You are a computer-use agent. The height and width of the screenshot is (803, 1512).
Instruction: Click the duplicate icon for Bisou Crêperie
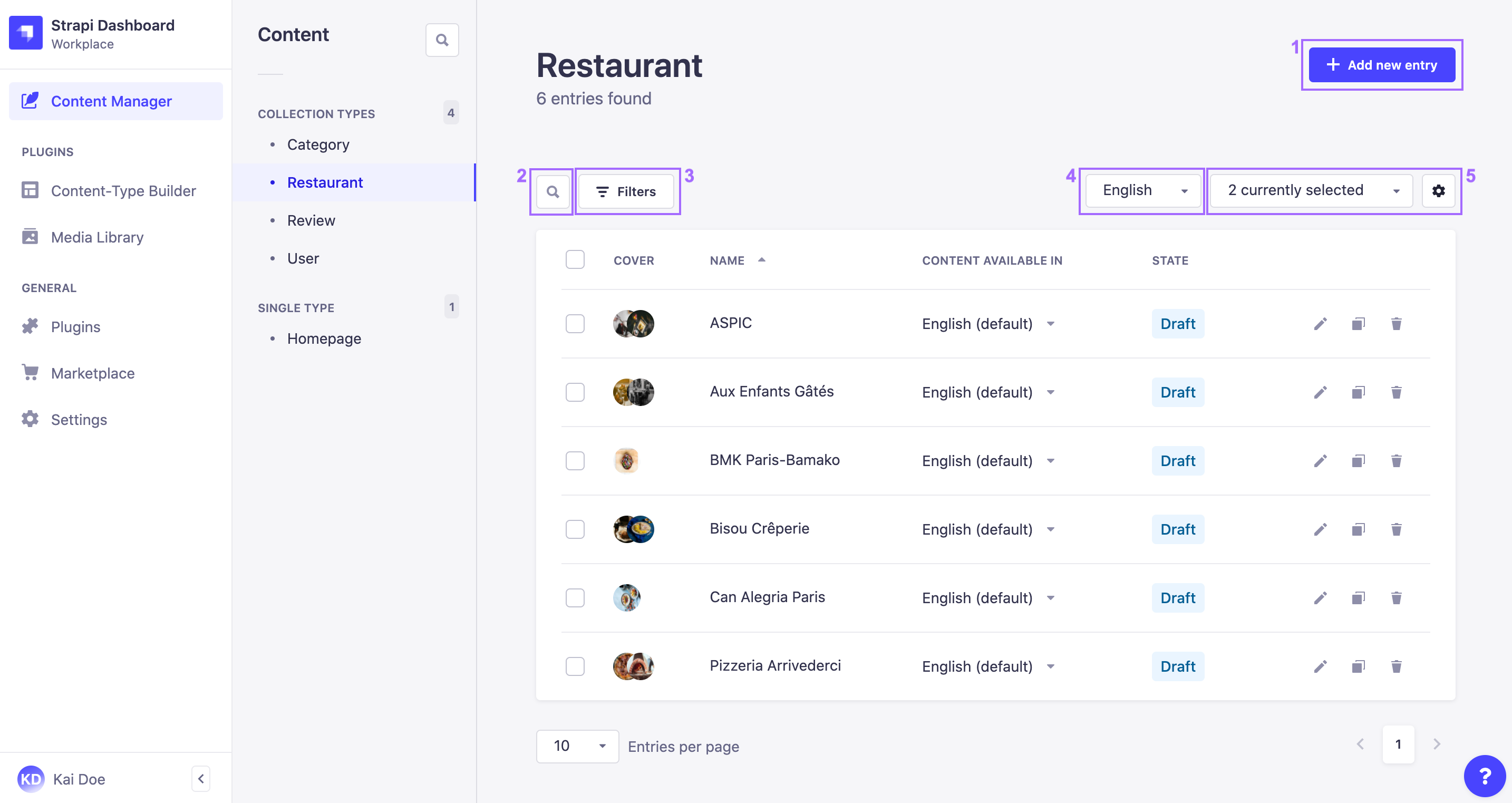click(x=1358, y=529)
